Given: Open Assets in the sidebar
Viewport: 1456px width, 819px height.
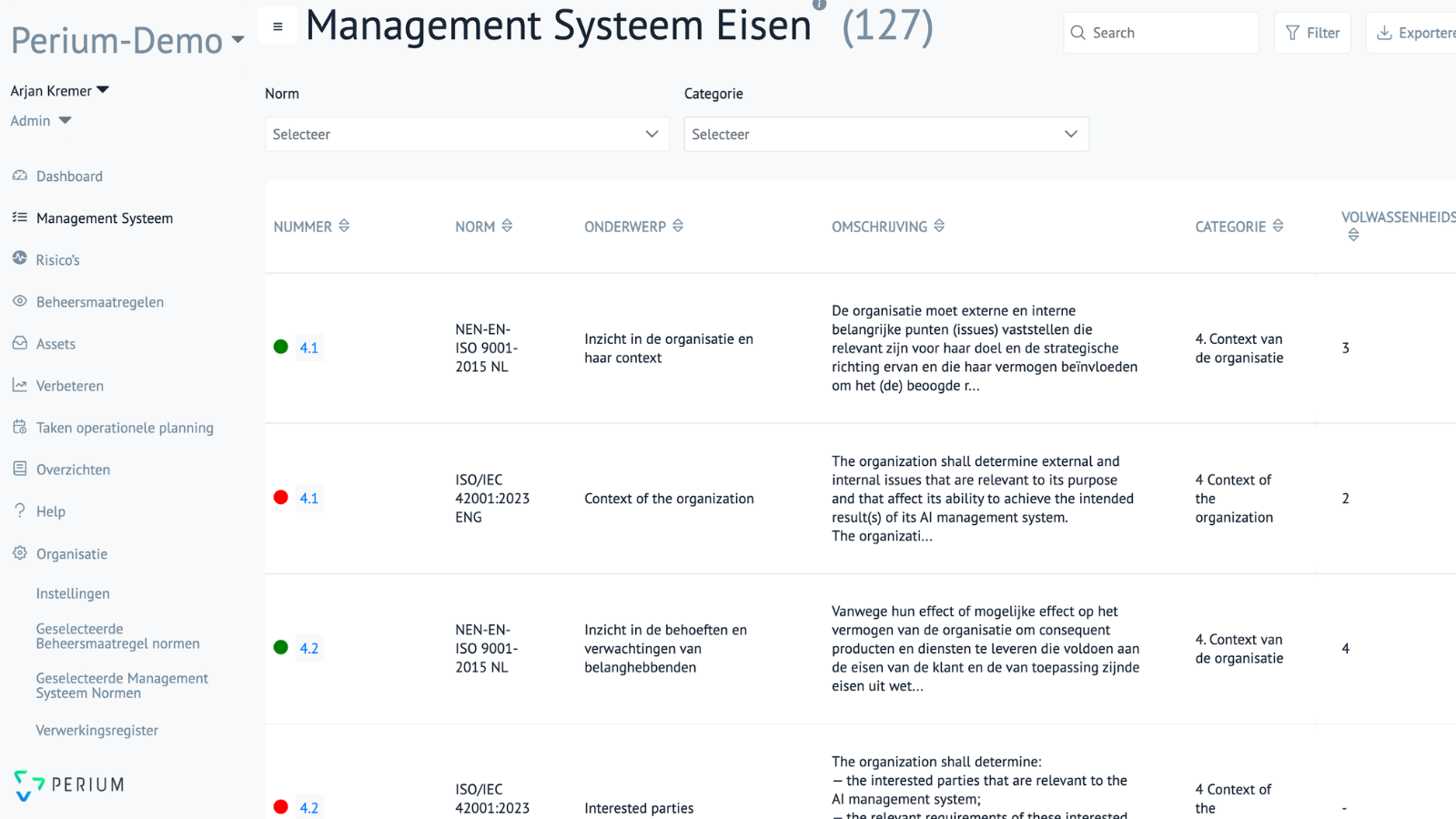Looking at the screenshot, I should tap(56, 344).
